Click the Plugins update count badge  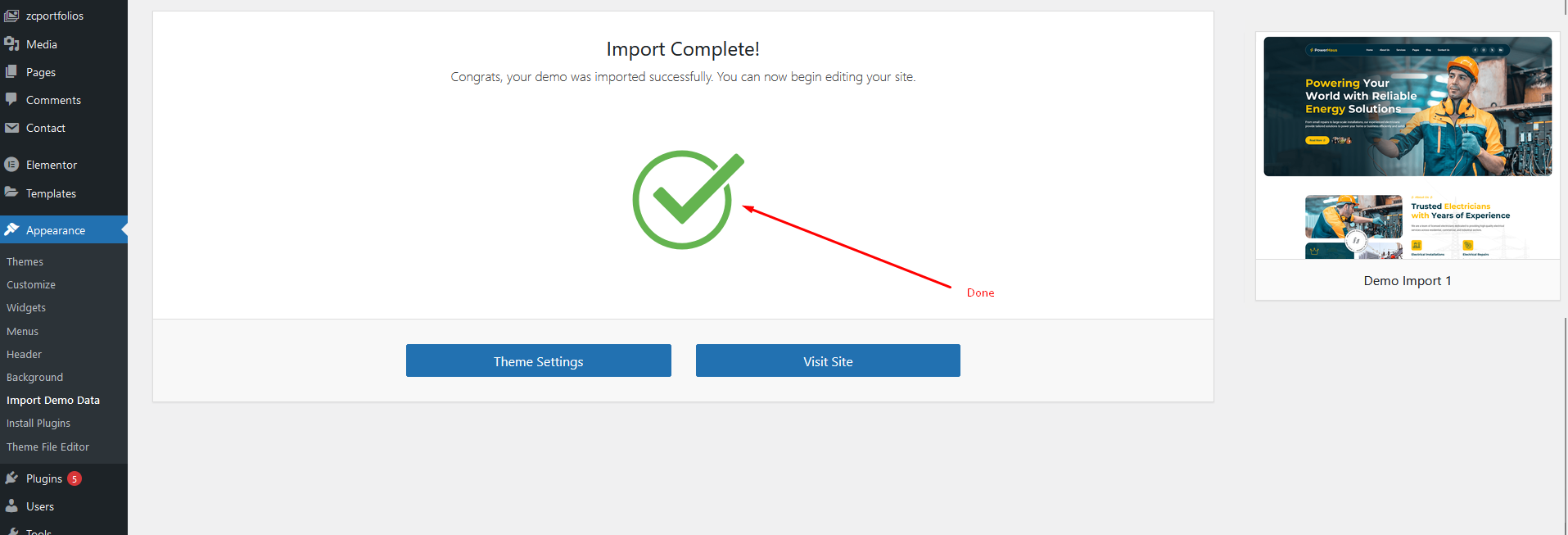tap(75, 478)
